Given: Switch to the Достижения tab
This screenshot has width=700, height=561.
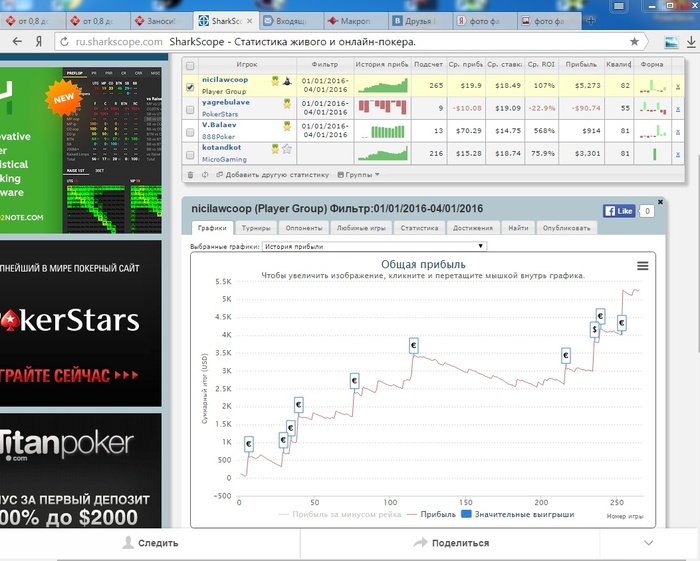Looking at the screenshot, I should click(473, 228).
